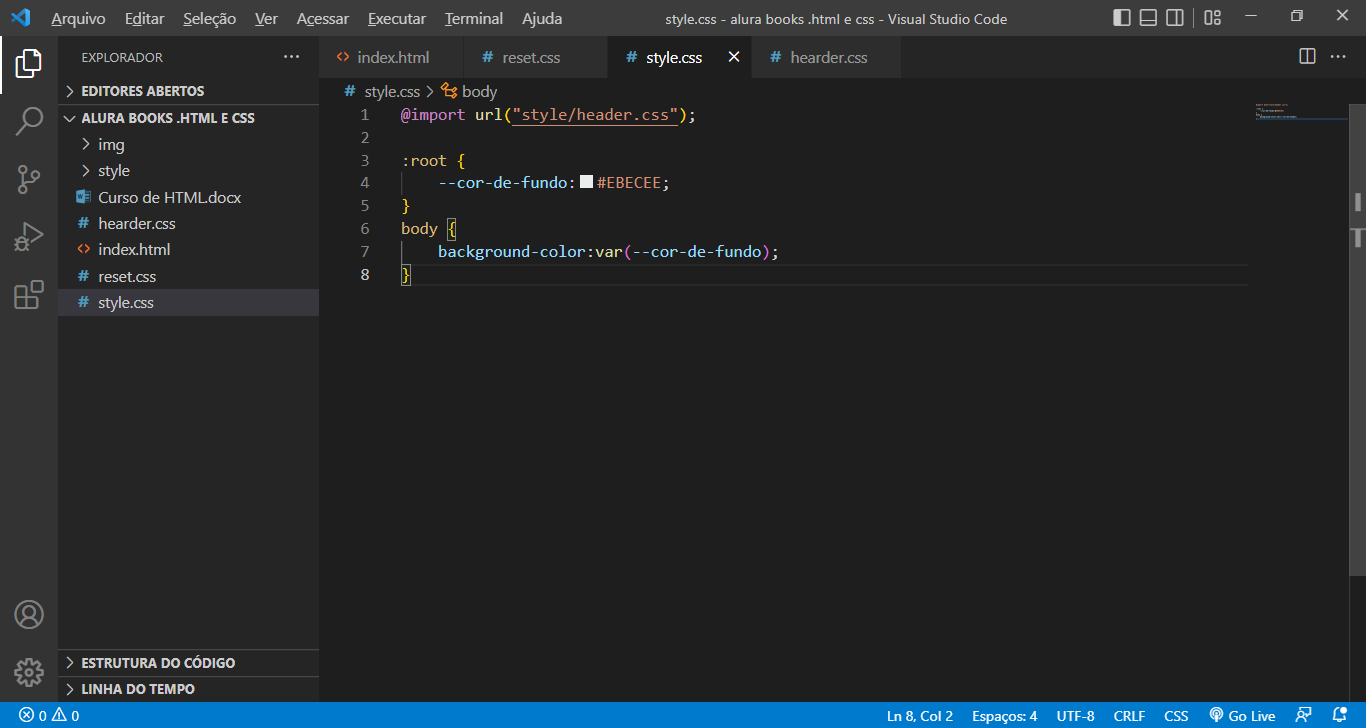Open the Ver menu
Screen dimensions: 1366x728
click(x=266, y=18)
